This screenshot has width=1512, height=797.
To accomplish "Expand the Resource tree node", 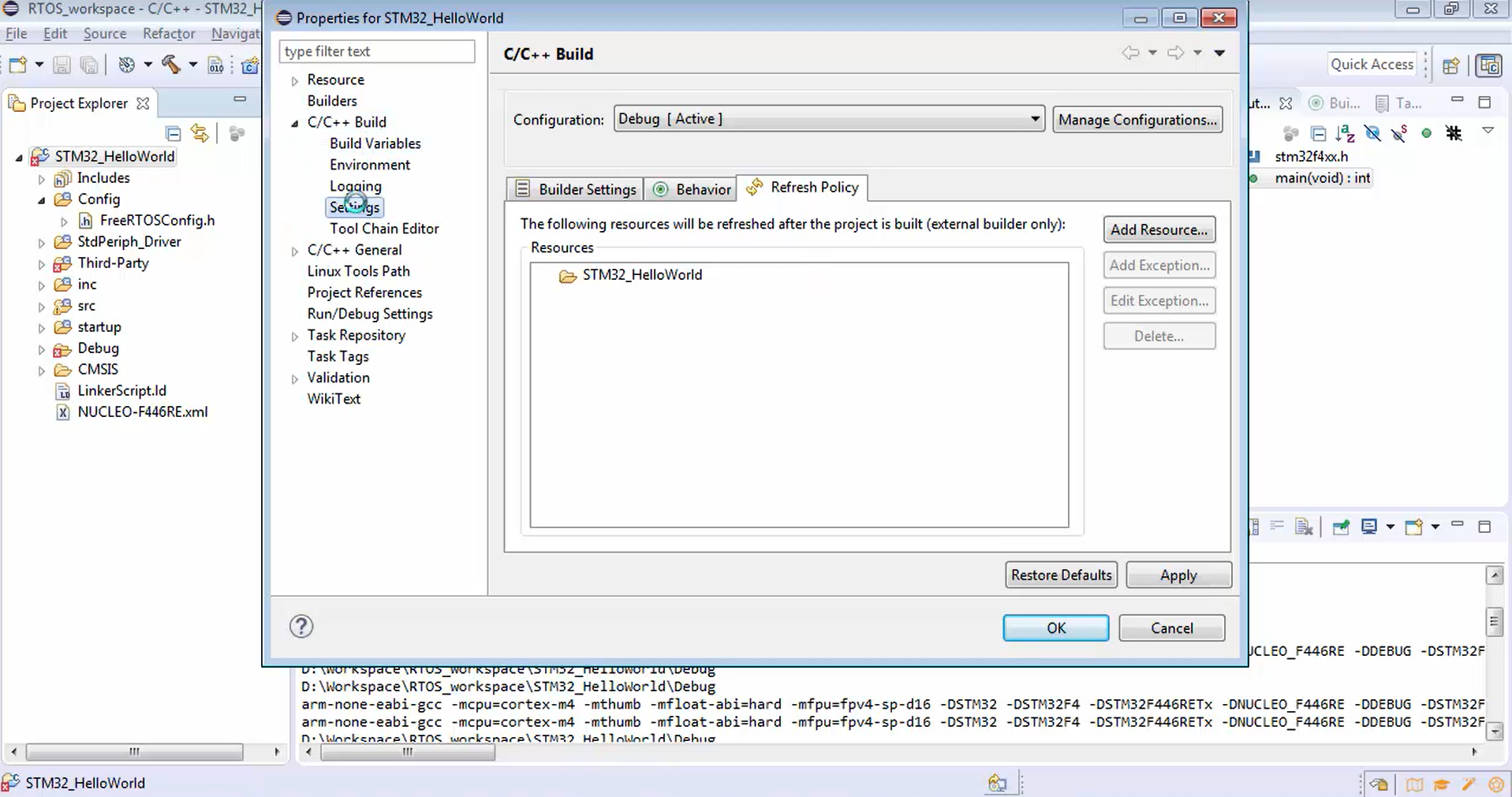I will tap(294, 80).
